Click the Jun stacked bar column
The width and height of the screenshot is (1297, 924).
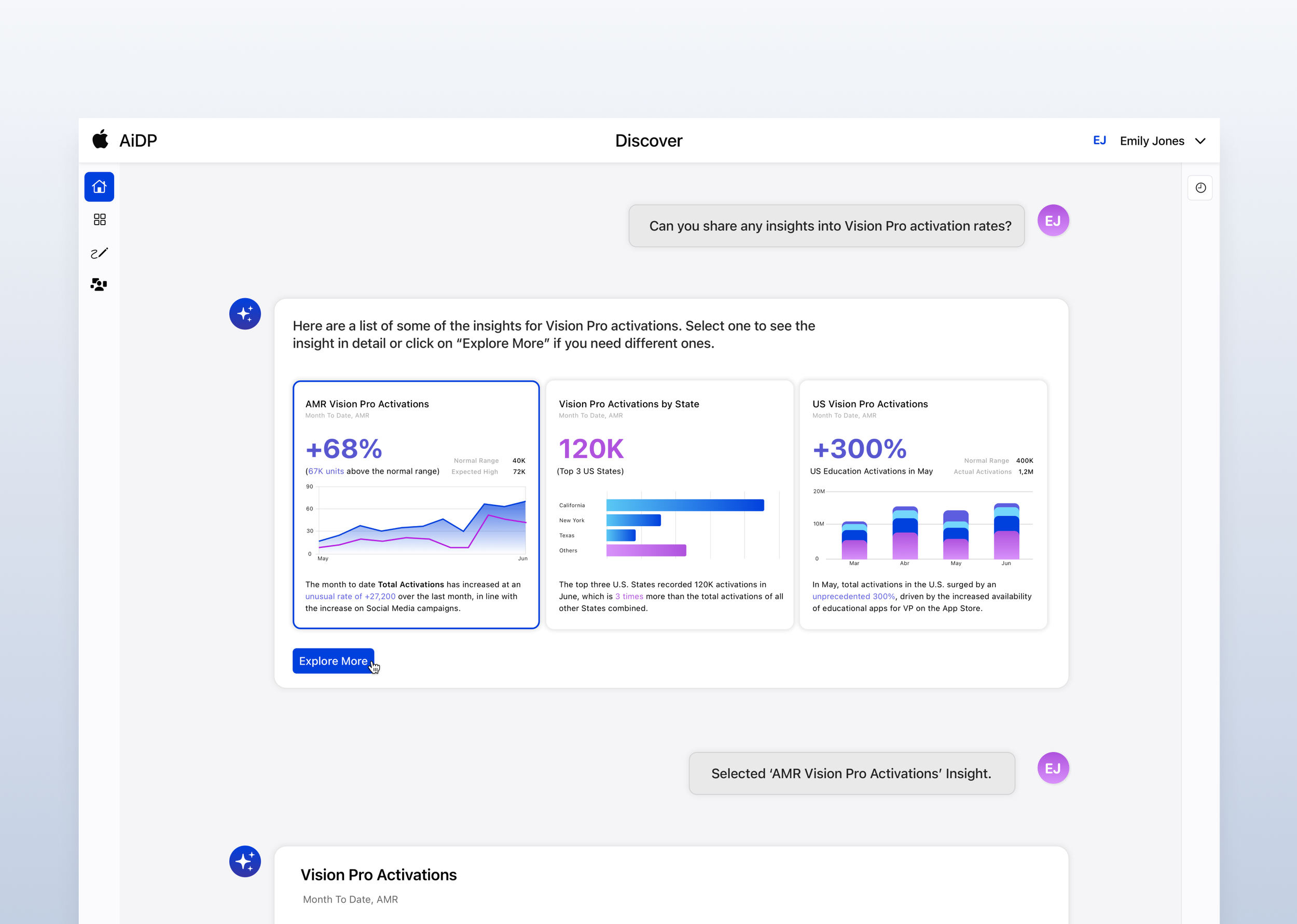point(1006,531)
